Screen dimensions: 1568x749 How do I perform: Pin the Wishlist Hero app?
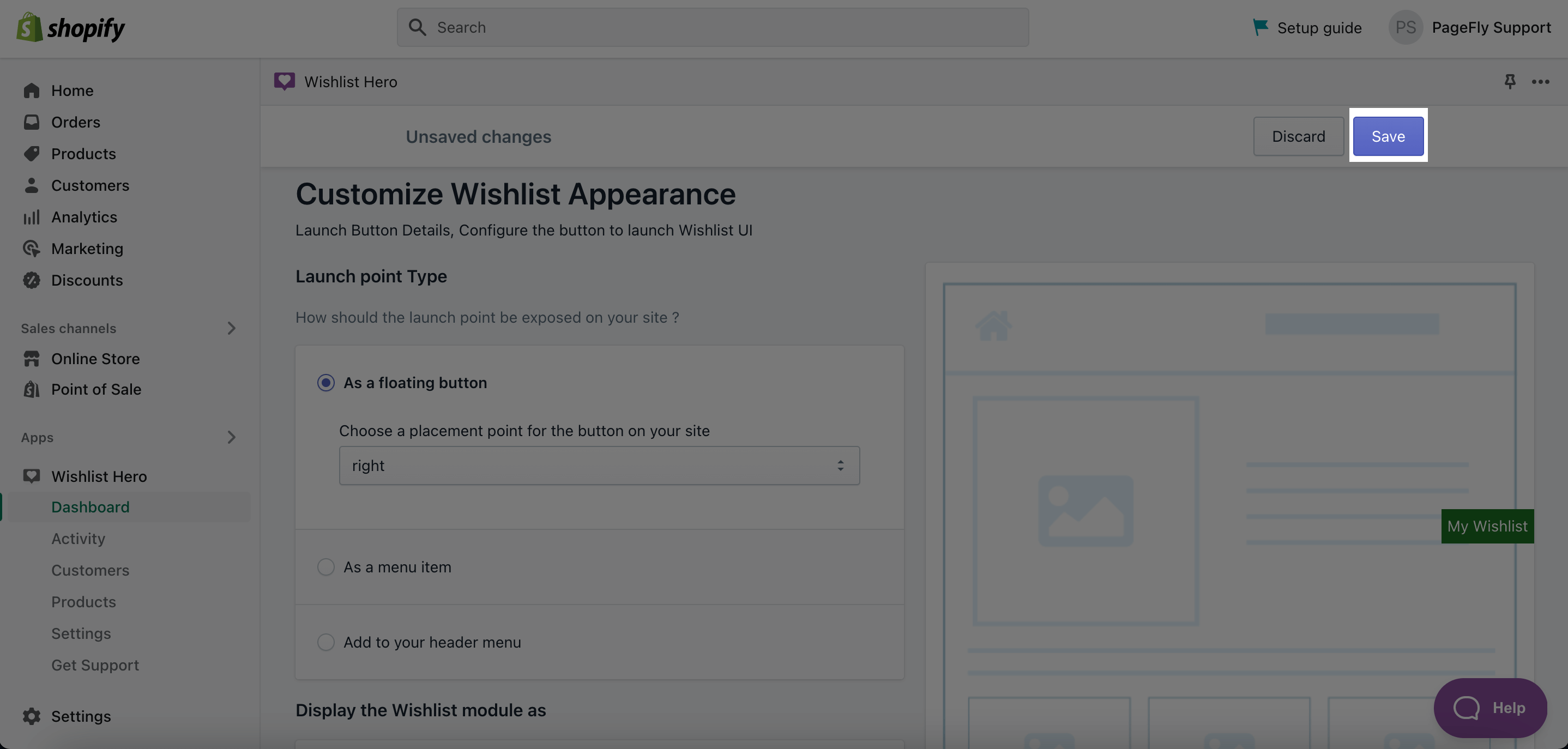pos(1510,82)
